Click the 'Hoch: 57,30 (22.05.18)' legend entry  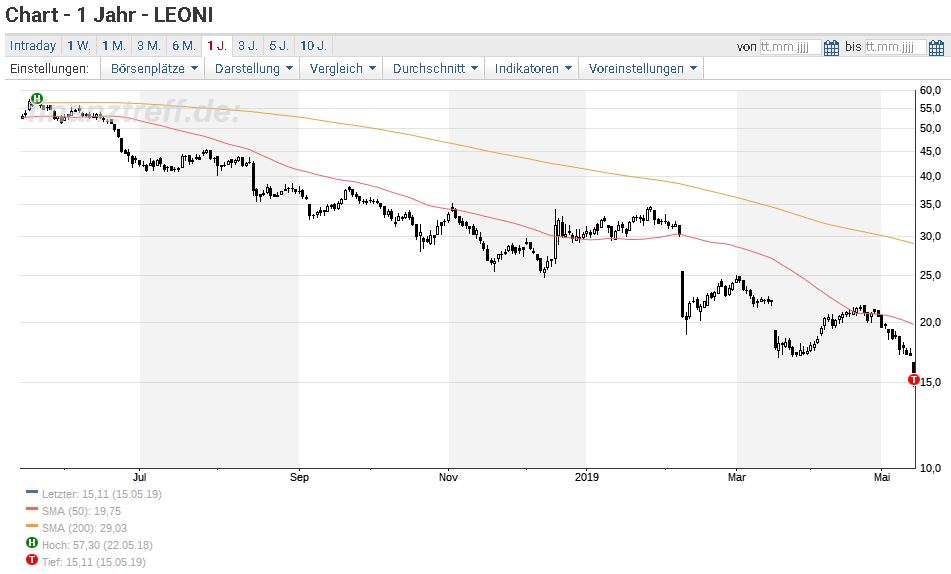(97, 545)
